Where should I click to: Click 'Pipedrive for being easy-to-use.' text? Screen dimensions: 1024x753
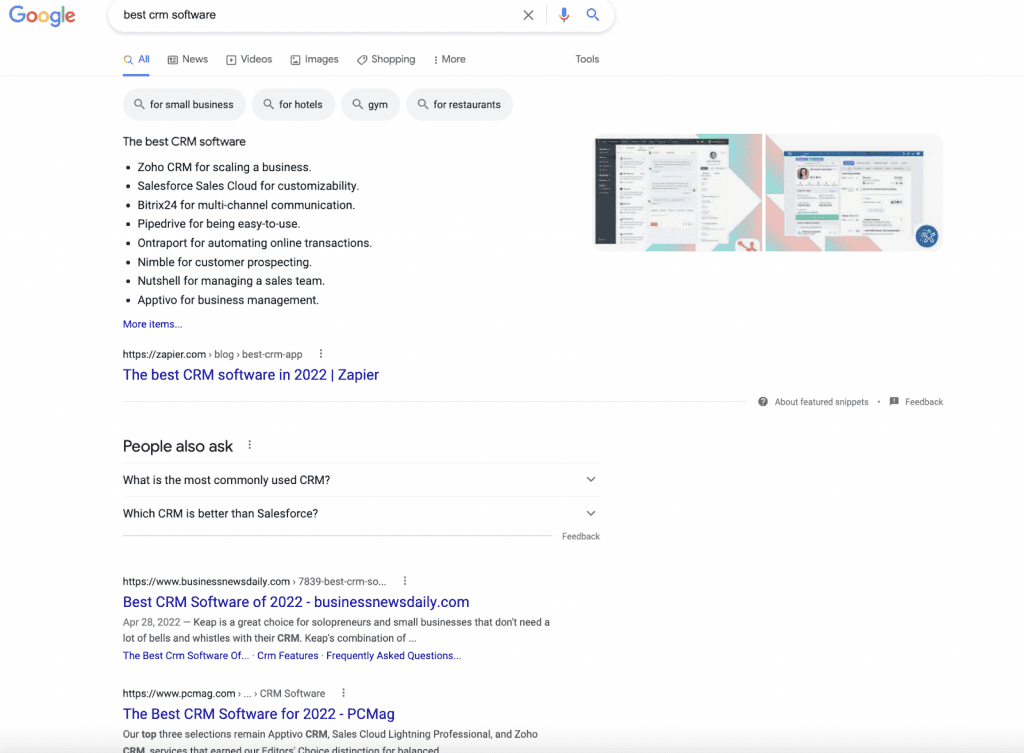tap(219, 224)
